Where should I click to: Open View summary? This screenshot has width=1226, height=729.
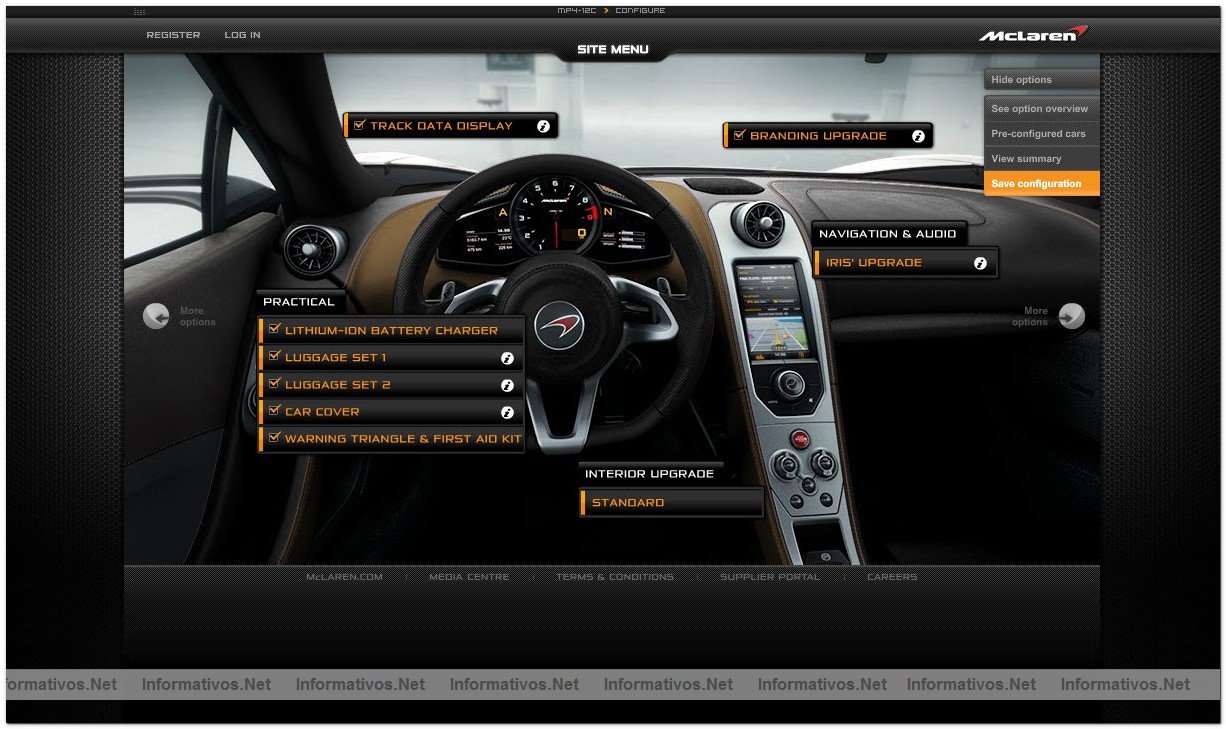(x=1042, y=159)
